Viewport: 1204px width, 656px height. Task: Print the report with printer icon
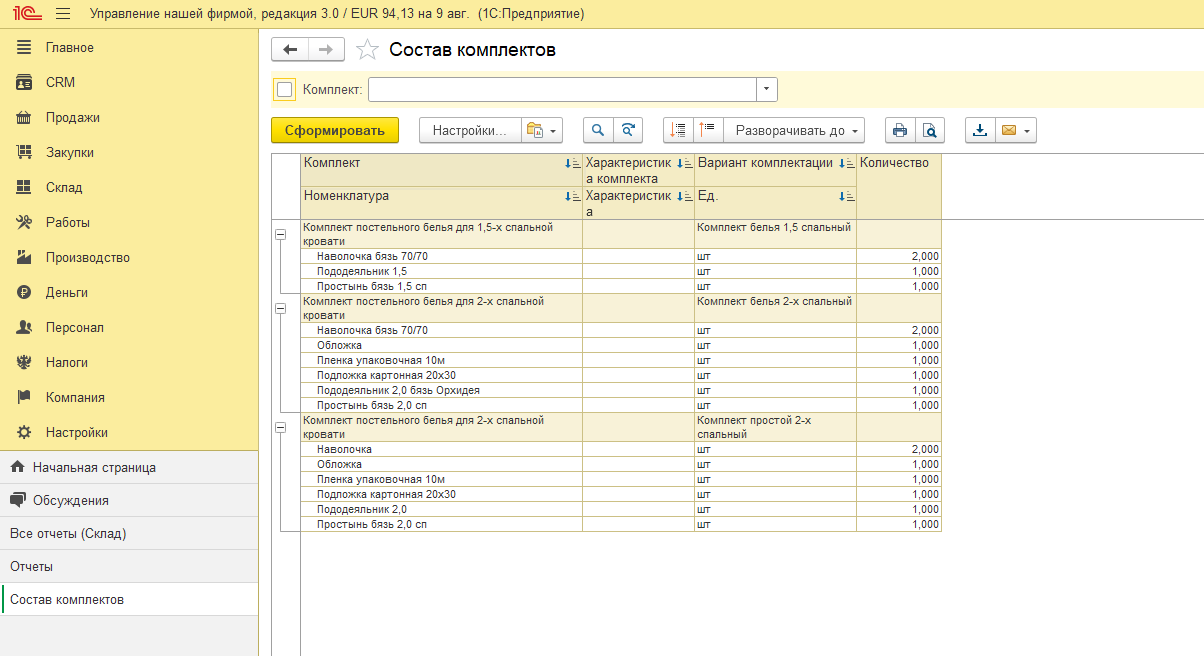(900, 130)
